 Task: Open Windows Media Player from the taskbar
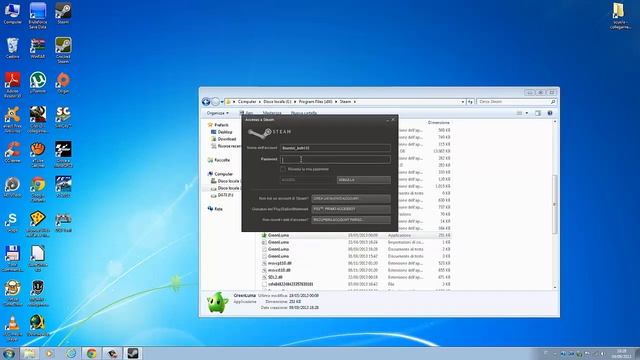pyautogui.click(x=50, y=353)
